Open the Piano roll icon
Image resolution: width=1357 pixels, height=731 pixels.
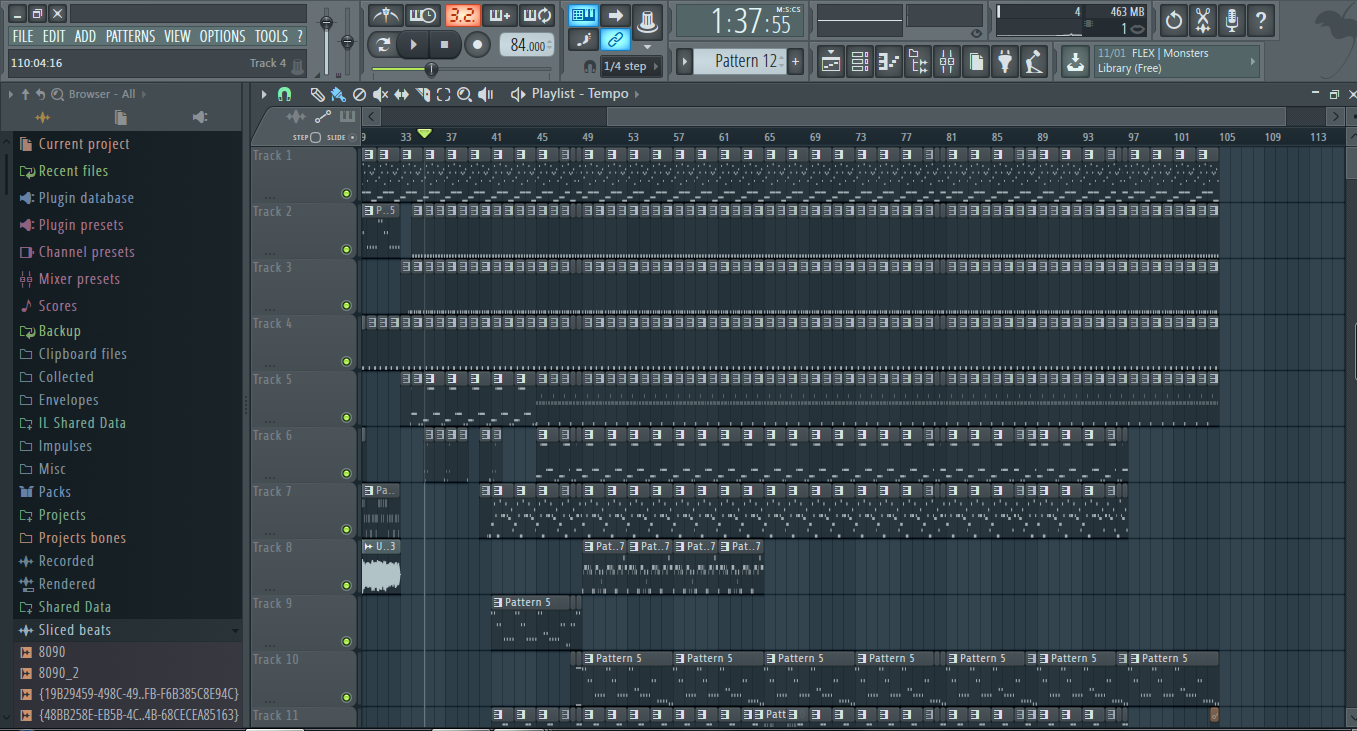(x=888, y=62)
